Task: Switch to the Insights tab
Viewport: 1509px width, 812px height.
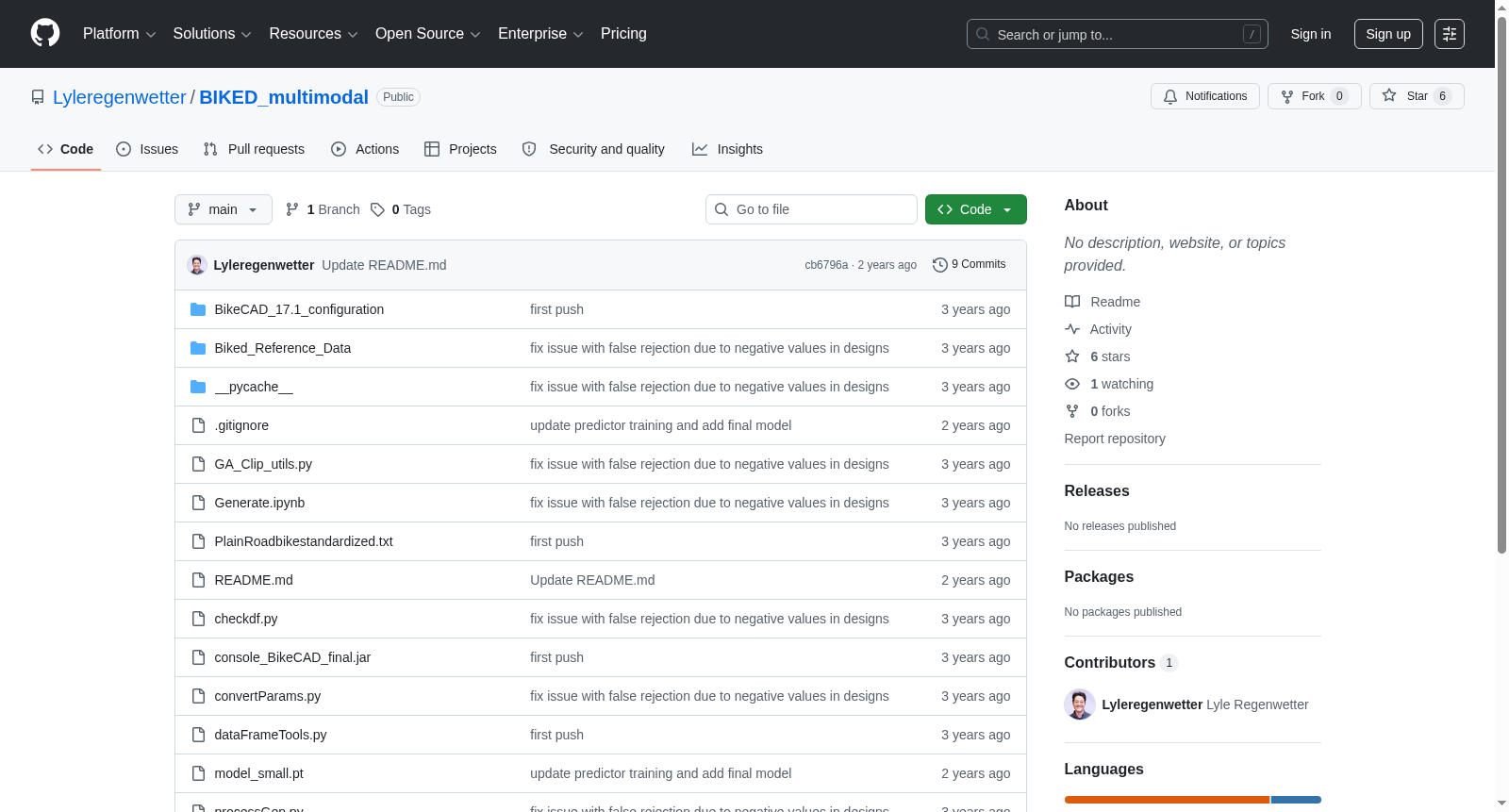Action: pyautogui.click(x=727, y=149)
